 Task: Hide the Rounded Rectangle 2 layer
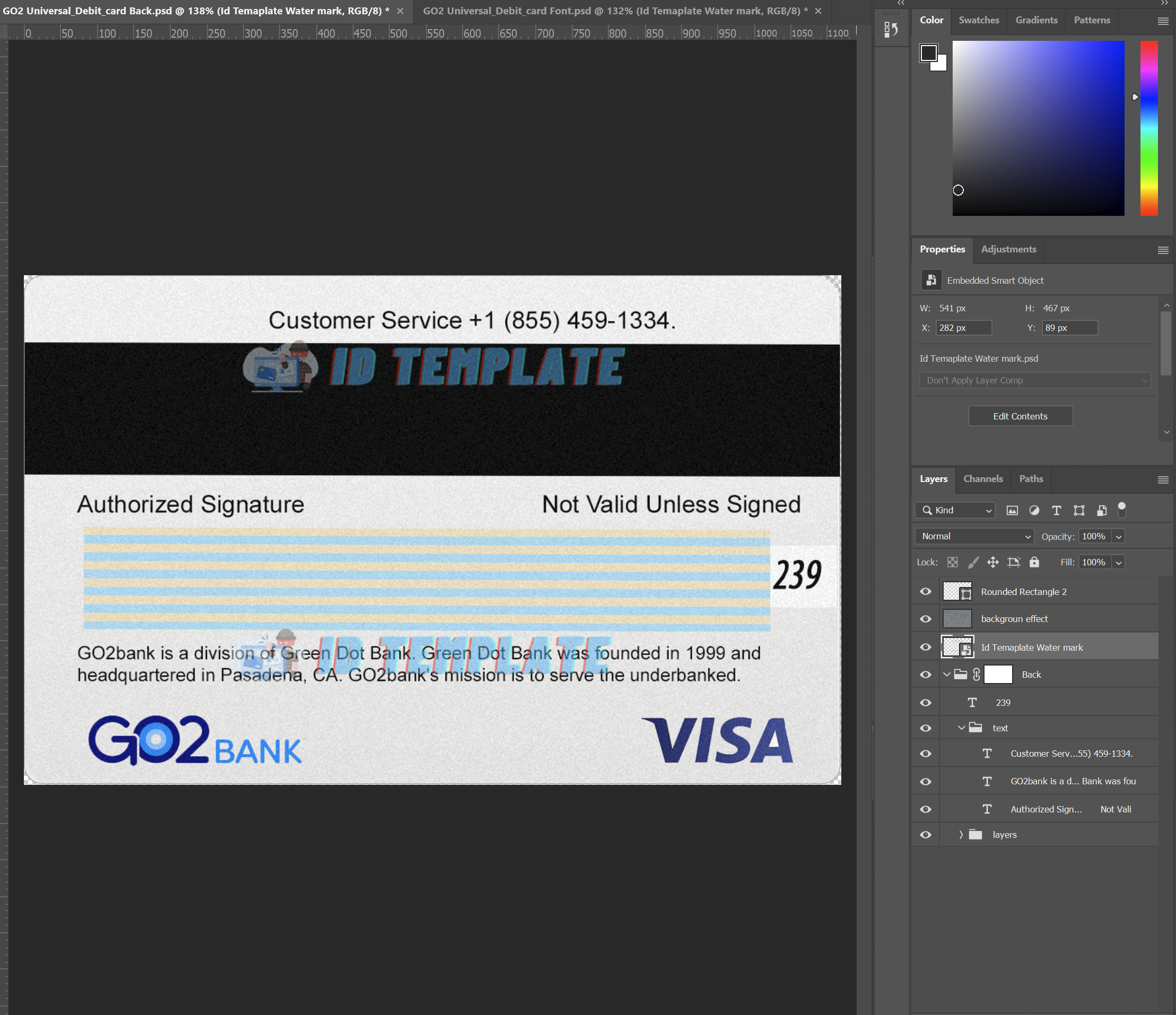[926, 592]
